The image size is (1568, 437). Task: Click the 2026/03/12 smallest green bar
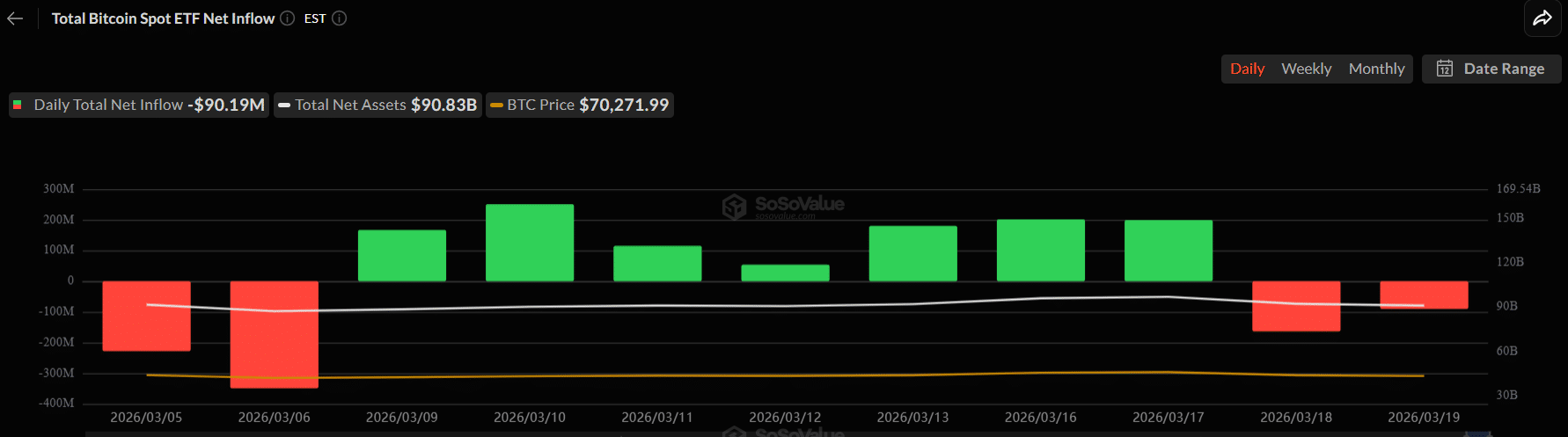coord(785,273)
